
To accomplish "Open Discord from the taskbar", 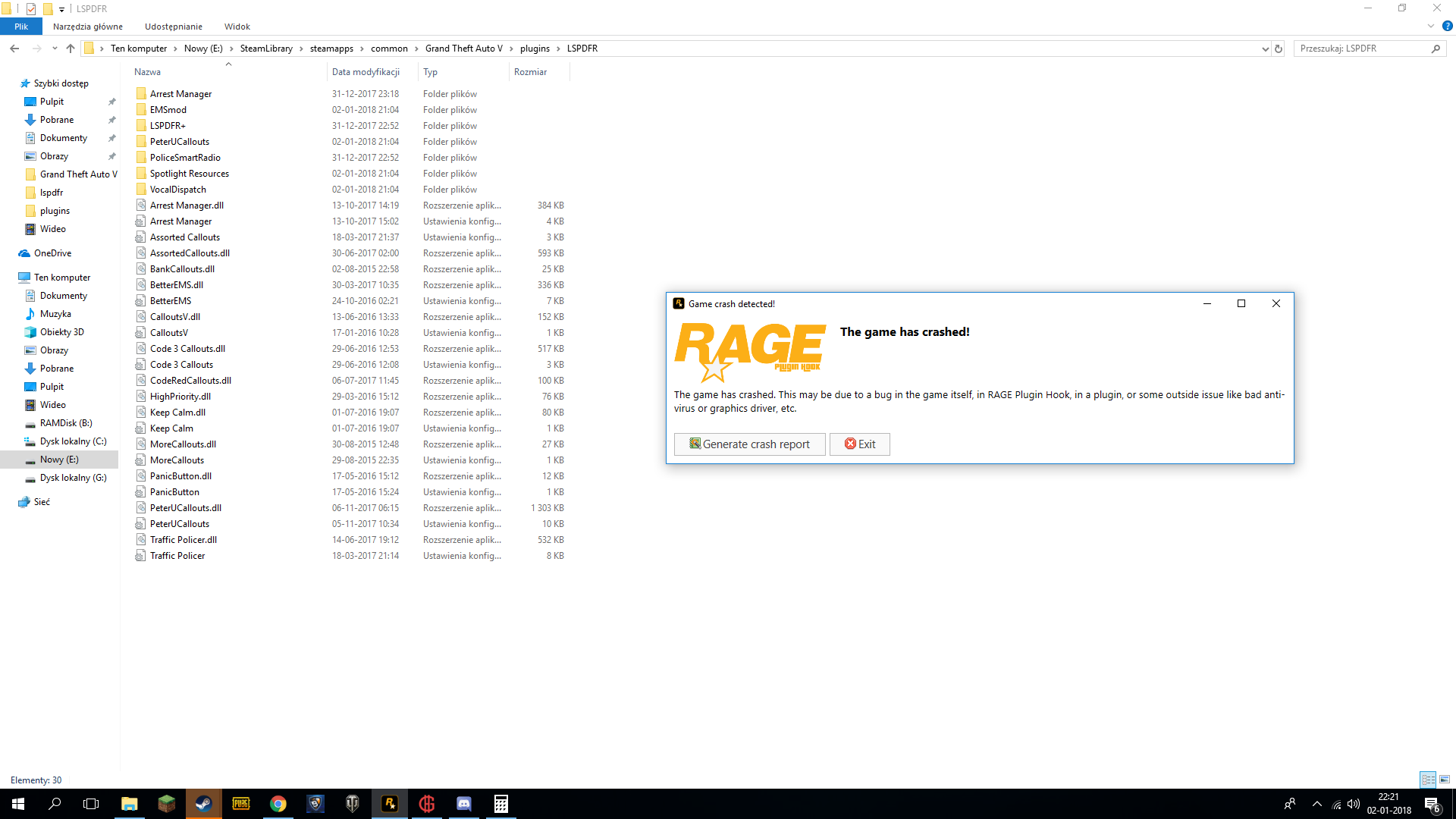I will click(463, 804).
